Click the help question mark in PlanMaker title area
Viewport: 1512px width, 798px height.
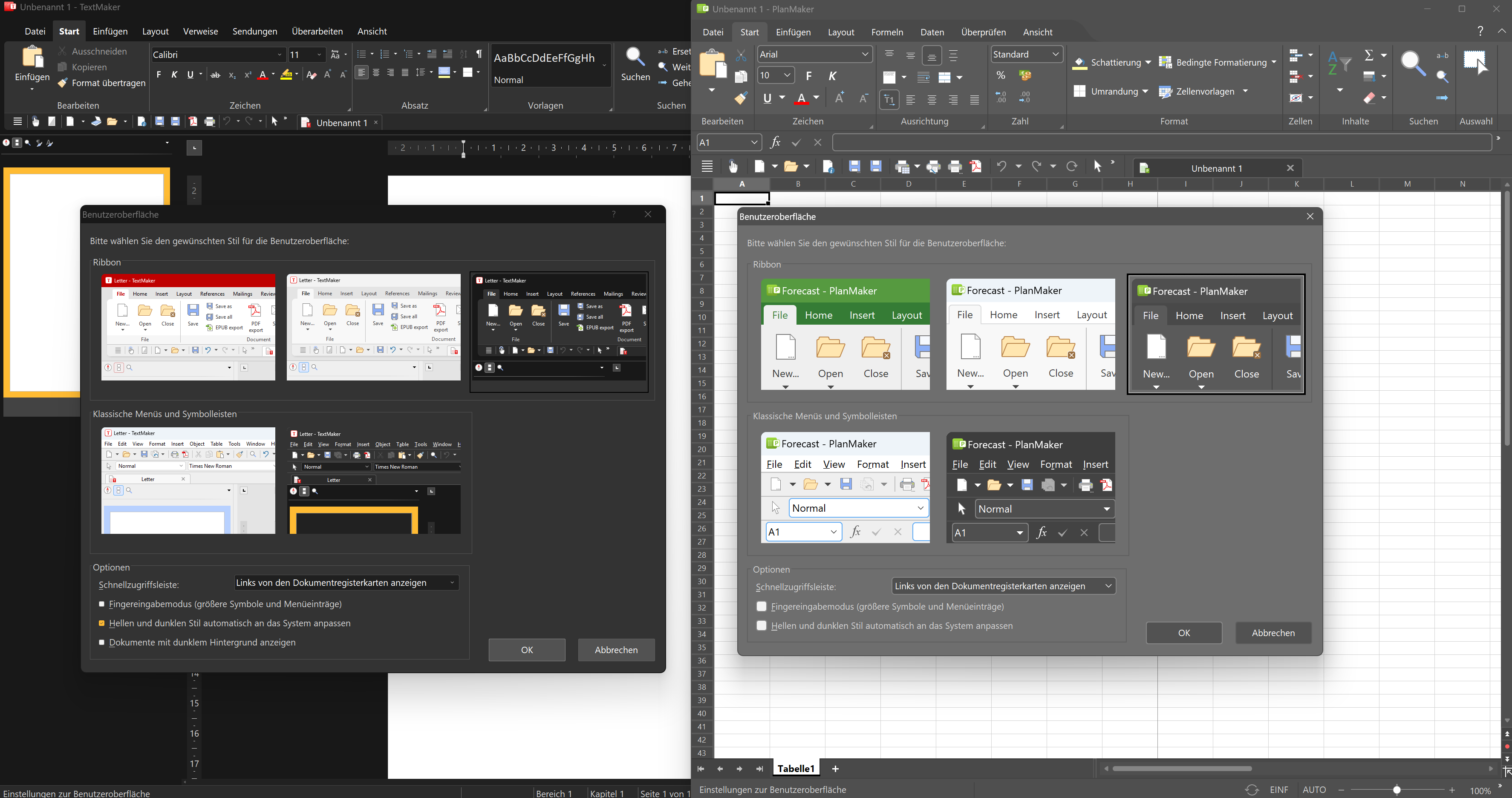pos(1480,31)
